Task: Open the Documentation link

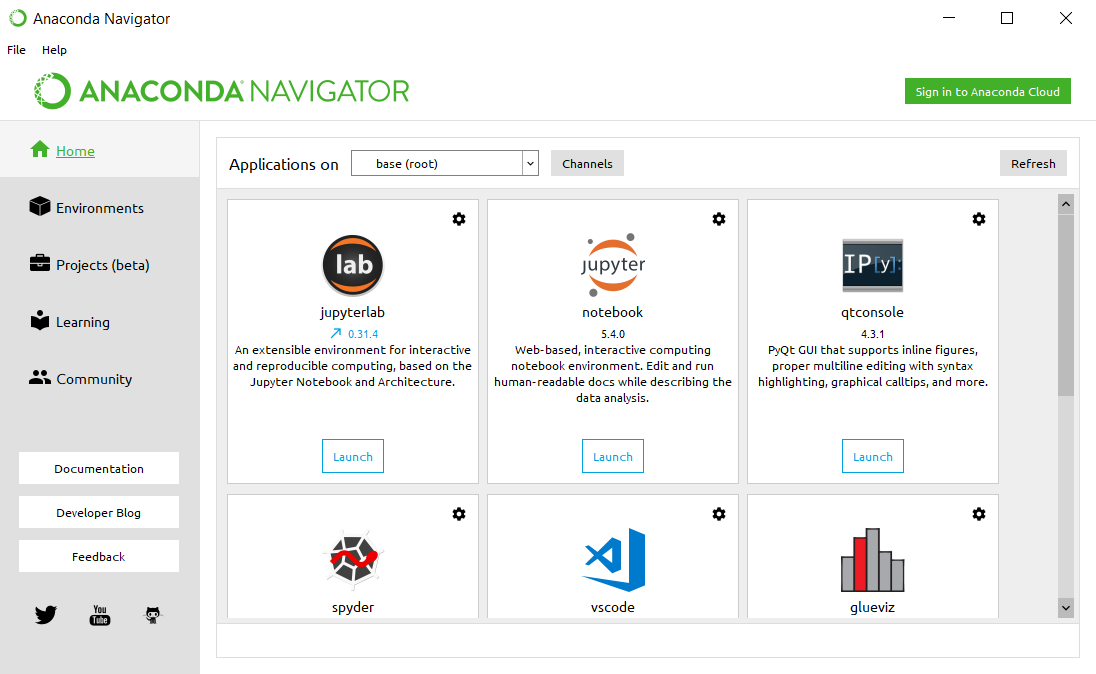Action: (99, 468)
